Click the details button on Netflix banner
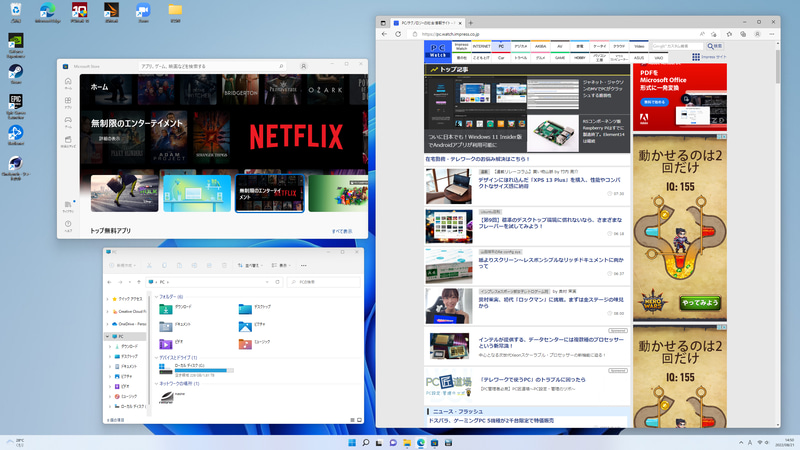Screen dimensions: 800x450 (x=109, y=138)
